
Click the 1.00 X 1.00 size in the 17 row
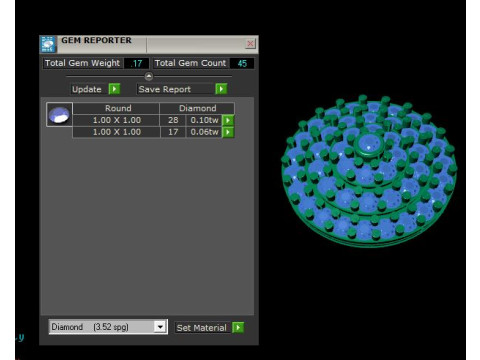pos(117,132)
